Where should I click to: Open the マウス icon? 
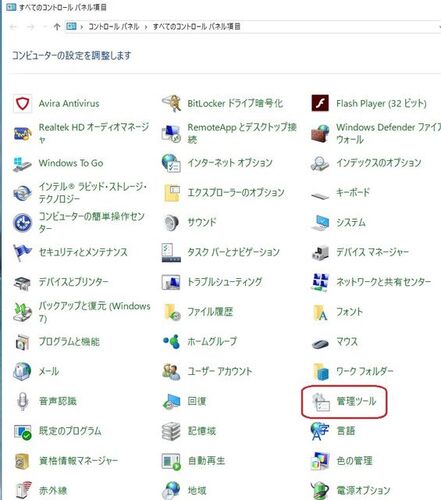click(320, 343)
